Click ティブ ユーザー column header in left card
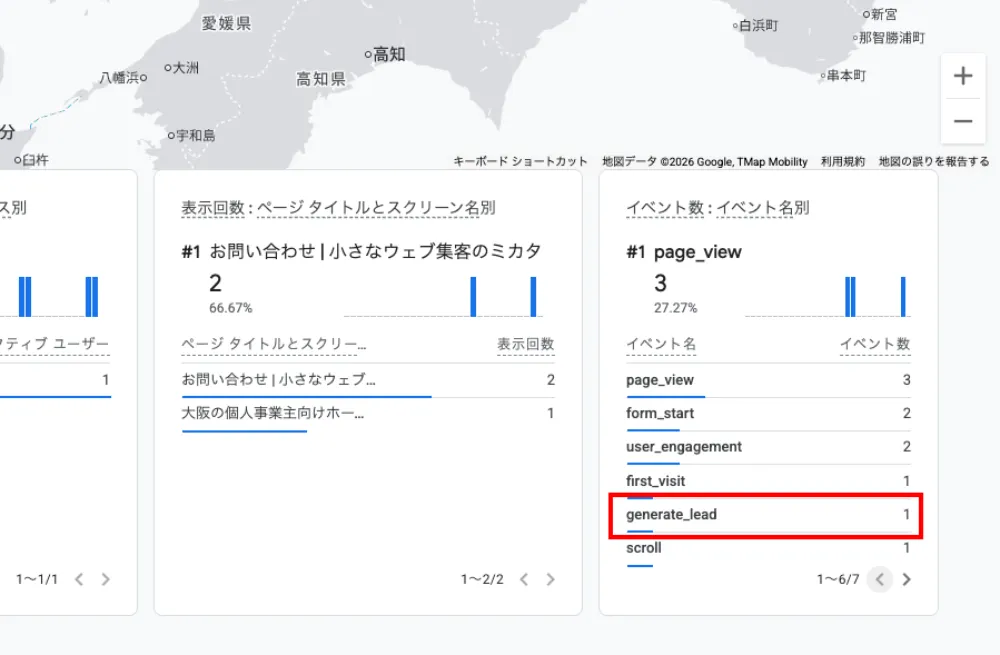1000x655 pixels. (x=55, y=344)
